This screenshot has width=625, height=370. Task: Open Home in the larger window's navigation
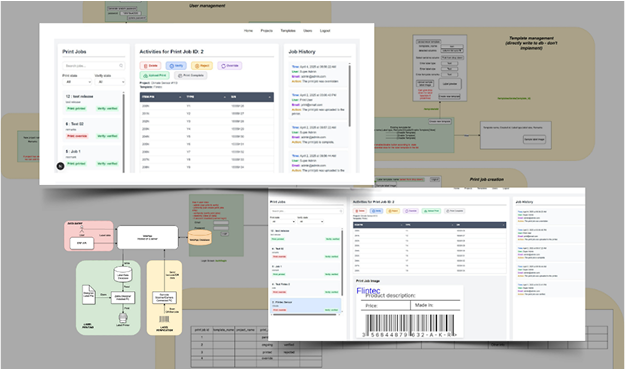tap(248, 31)
